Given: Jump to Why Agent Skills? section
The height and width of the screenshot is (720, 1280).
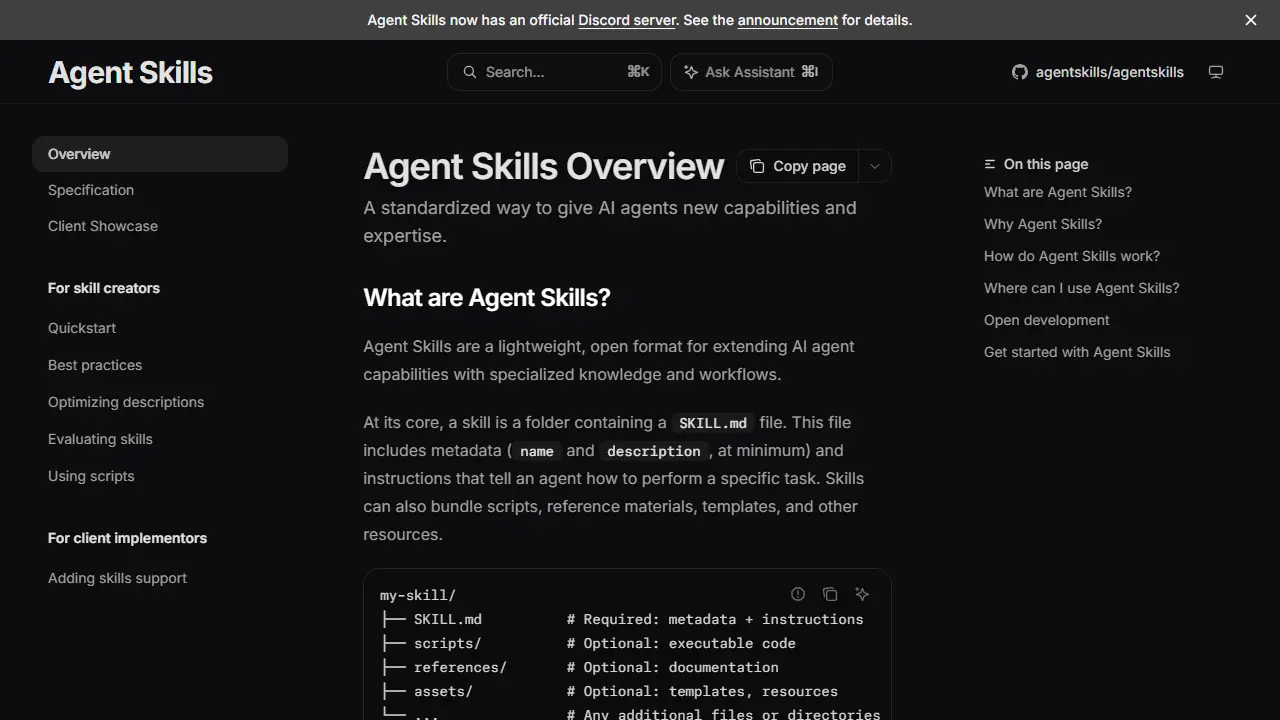Looking at the screenshot, I should (x=1043, y=224).
